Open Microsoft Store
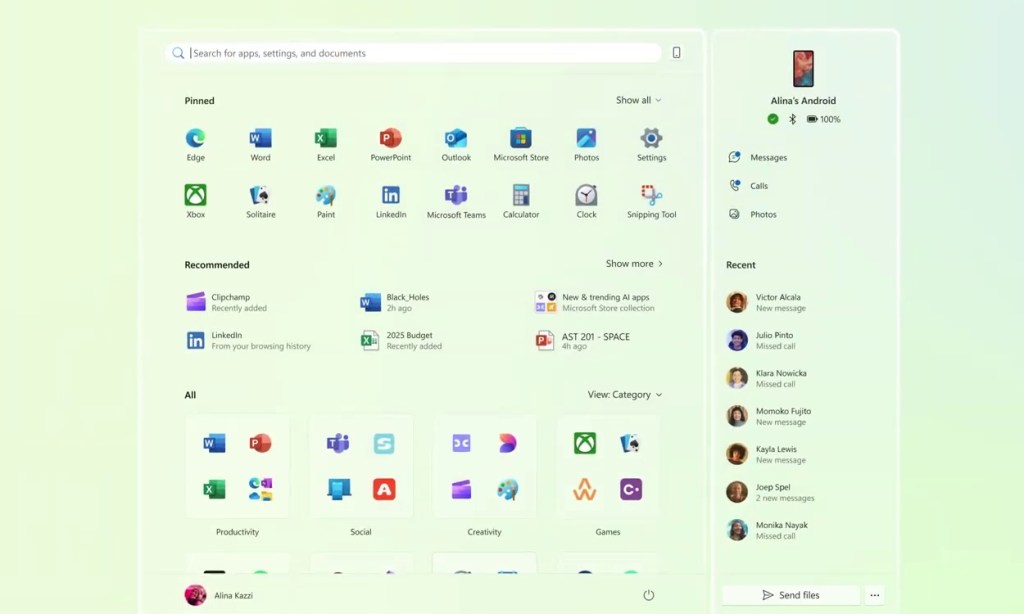This screenshot has height=614, width=1024. click(520, 144)
